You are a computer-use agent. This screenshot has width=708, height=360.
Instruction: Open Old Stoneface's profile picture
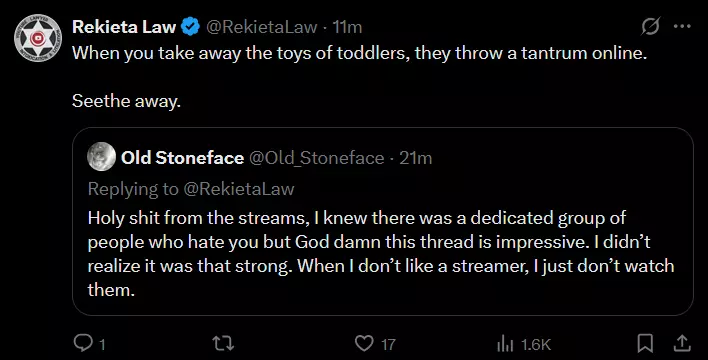(x=102, y=156)
